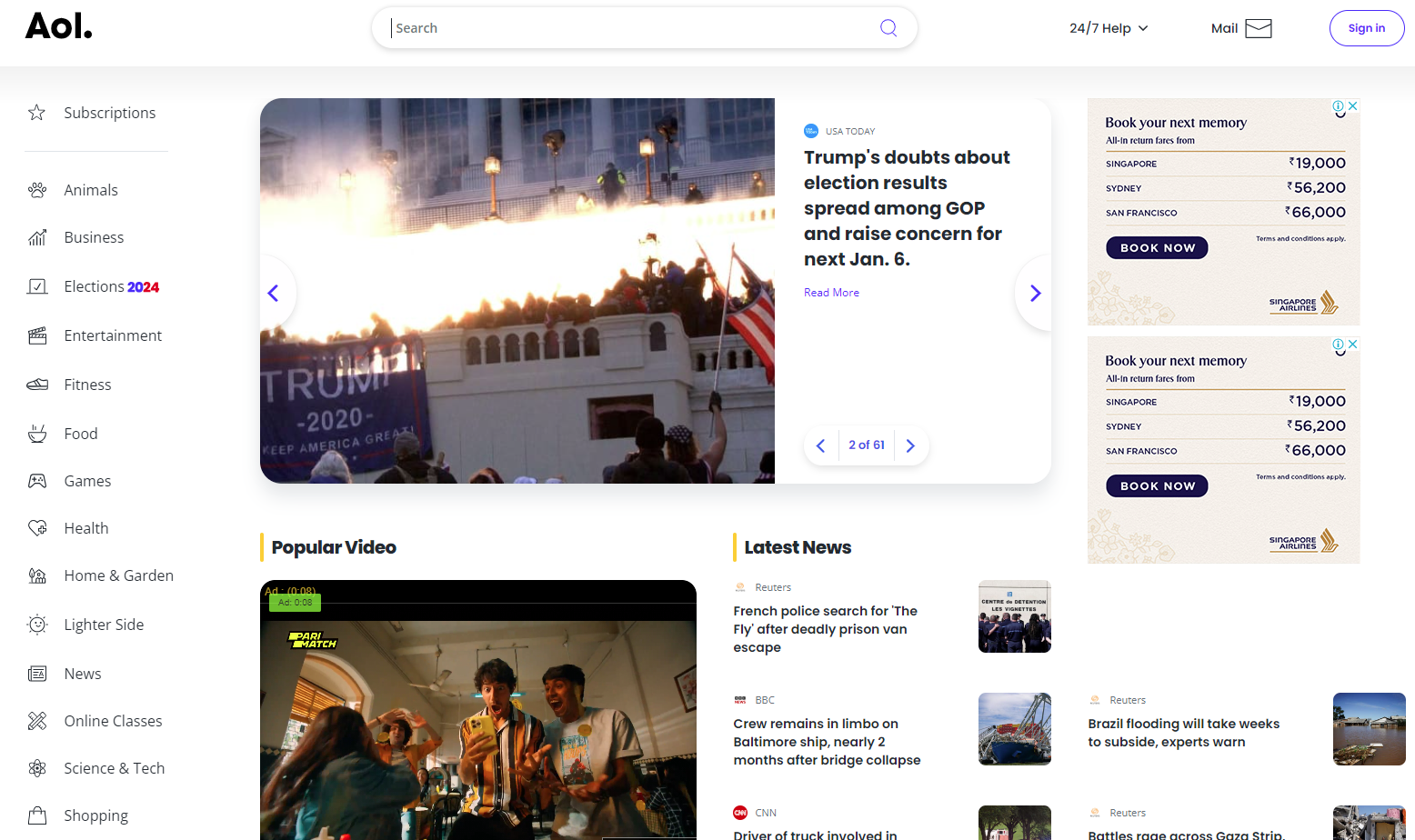Click the Fitness sneaker icon
The width and height of the screenshot is (1415, 840).
(x=36, y=385)
